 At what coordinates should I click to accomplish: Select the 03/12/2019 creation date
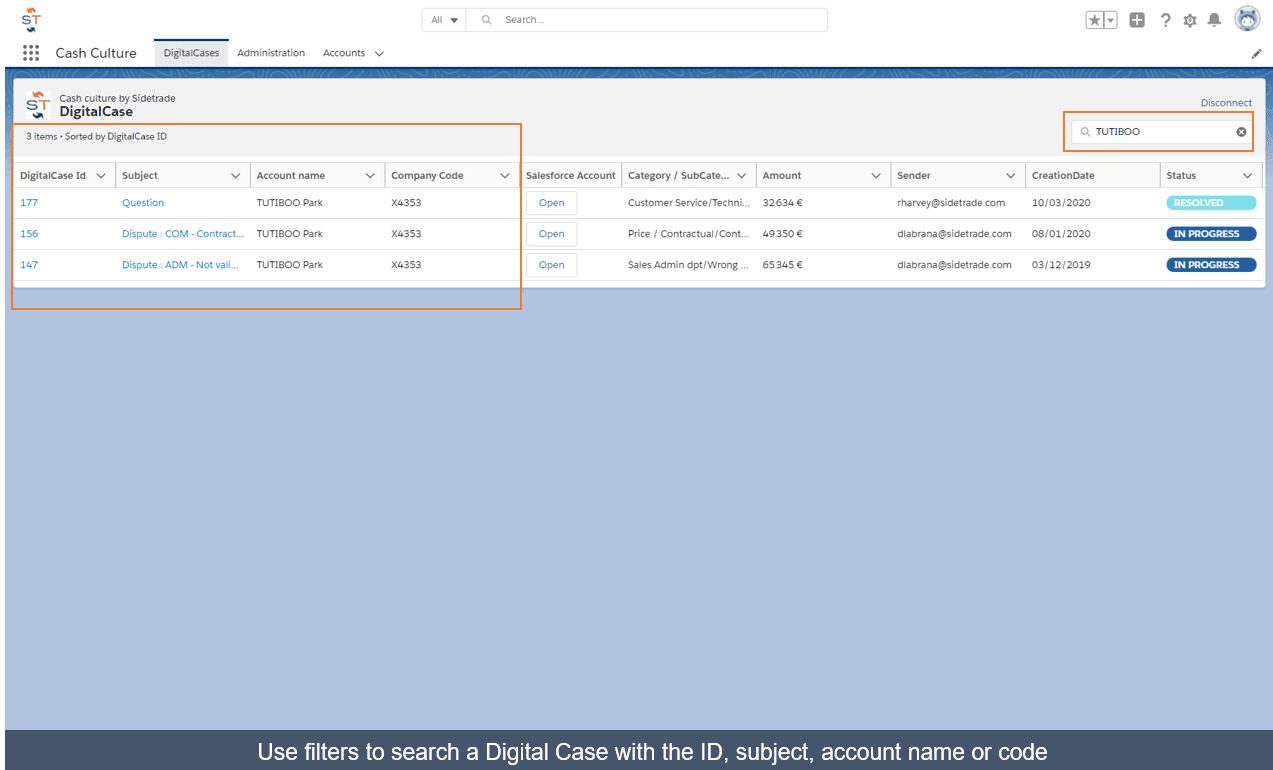coord(1061,265)
